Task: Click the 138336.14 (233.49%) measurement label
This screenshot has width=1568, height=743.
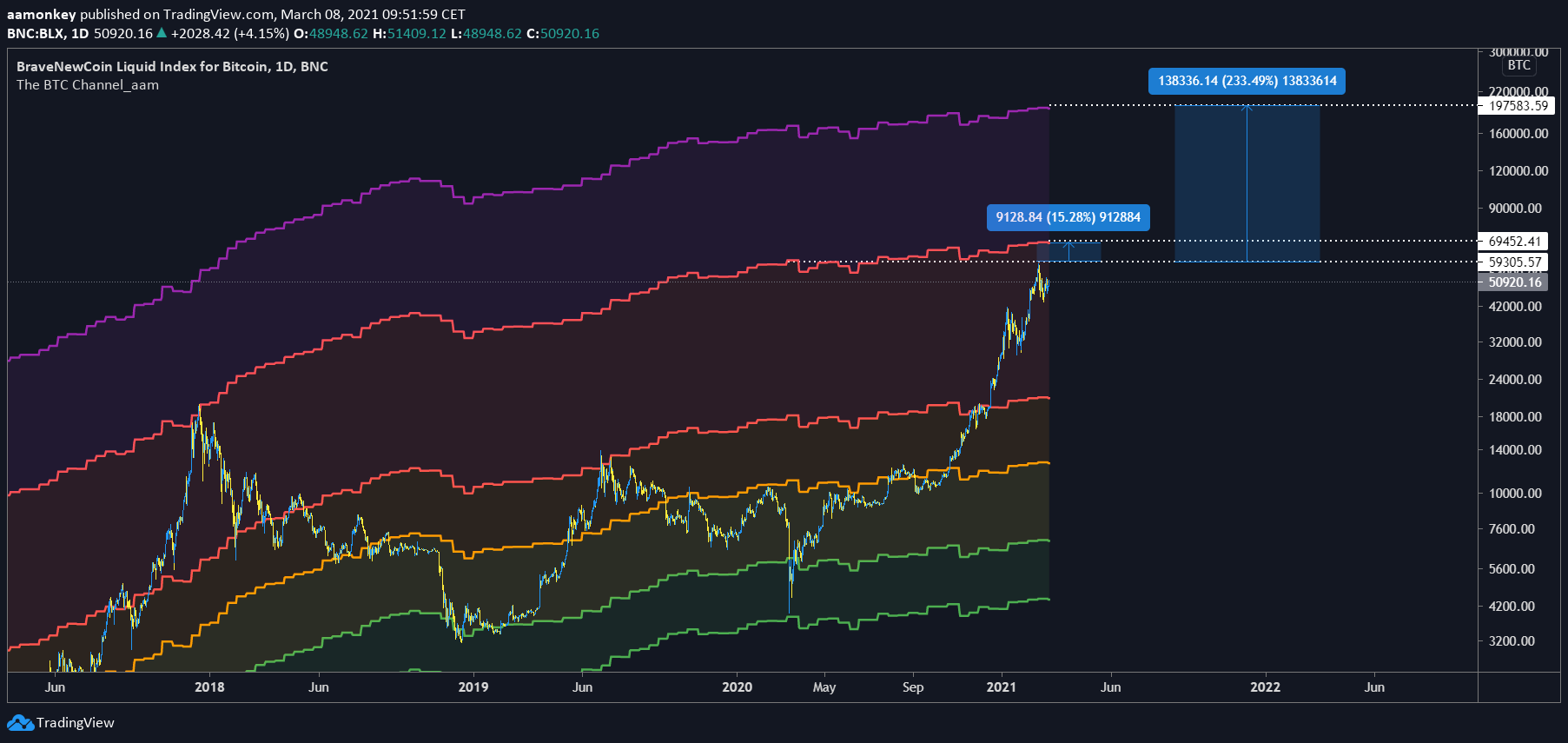Action: (x=1247, y=81)
